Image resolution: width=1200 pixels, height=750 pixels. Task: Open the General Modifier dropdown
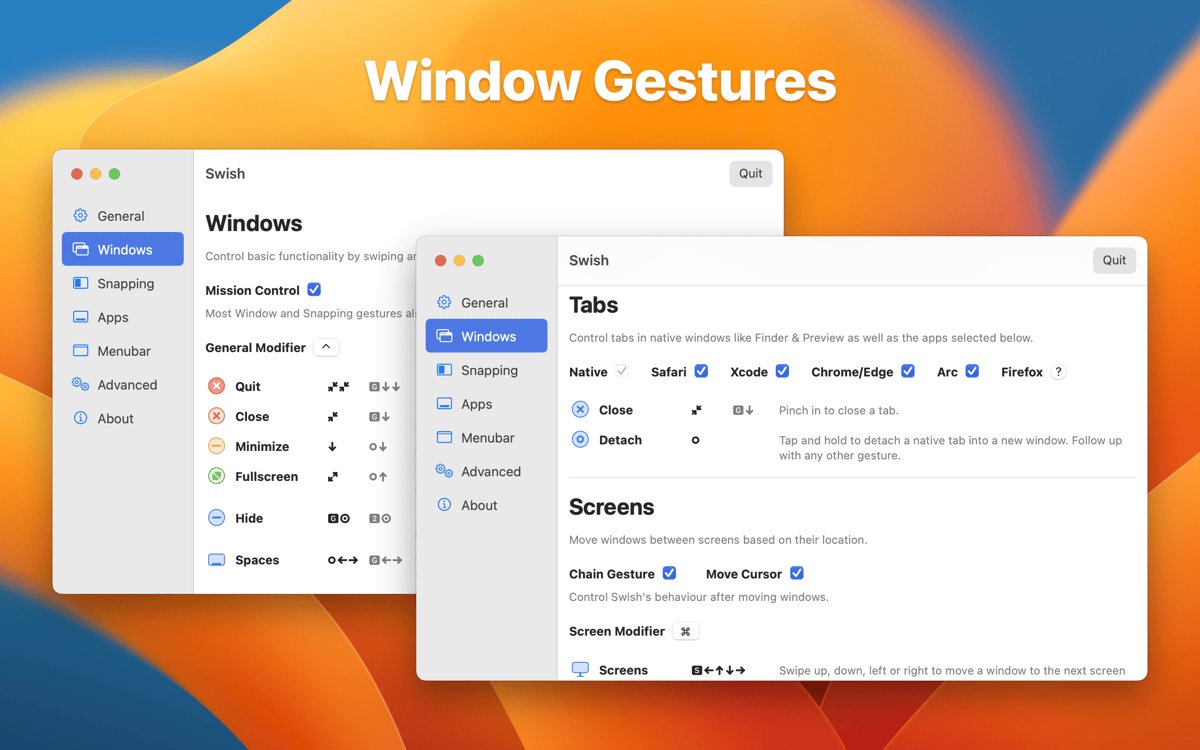[326, 347]
